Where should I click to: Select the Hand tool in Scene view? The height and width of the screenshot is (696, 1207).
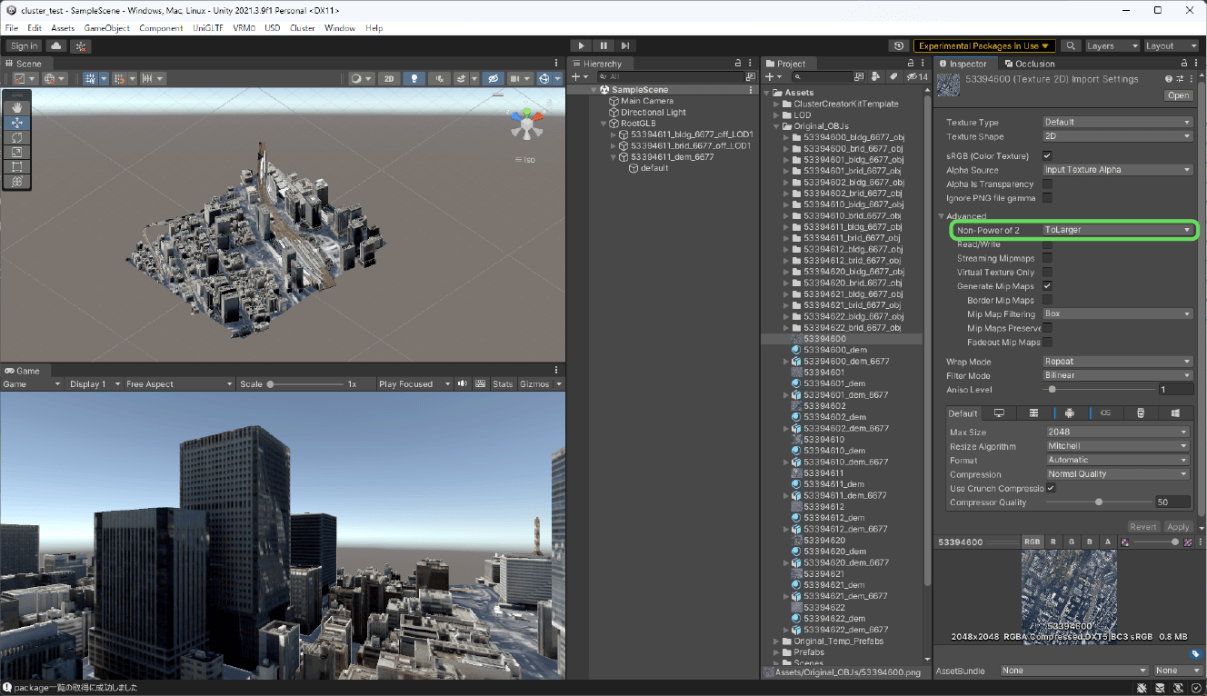(17, 107)
